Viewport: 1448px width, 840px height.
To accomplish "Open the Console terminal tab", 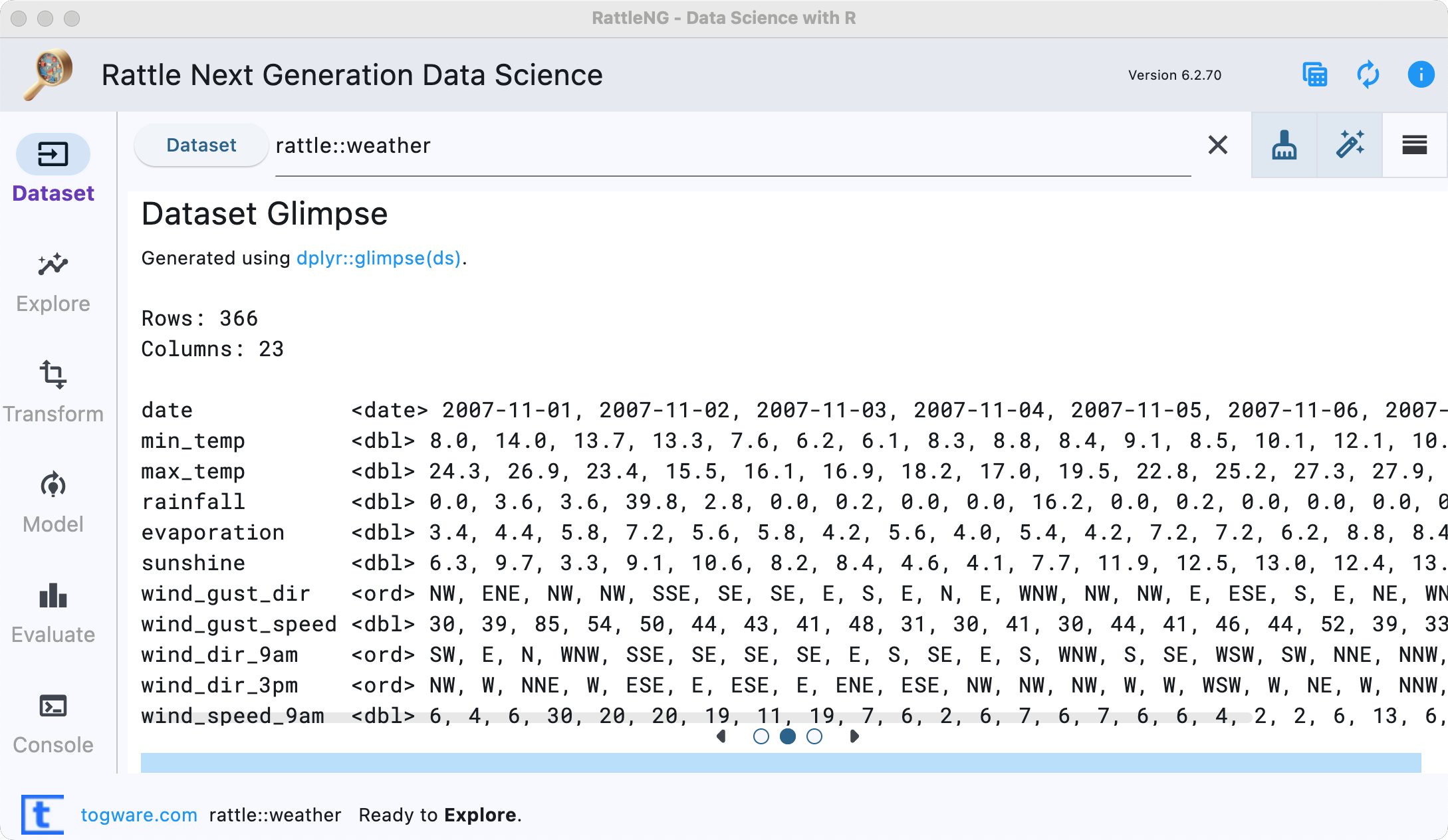I will click(53, 723).
